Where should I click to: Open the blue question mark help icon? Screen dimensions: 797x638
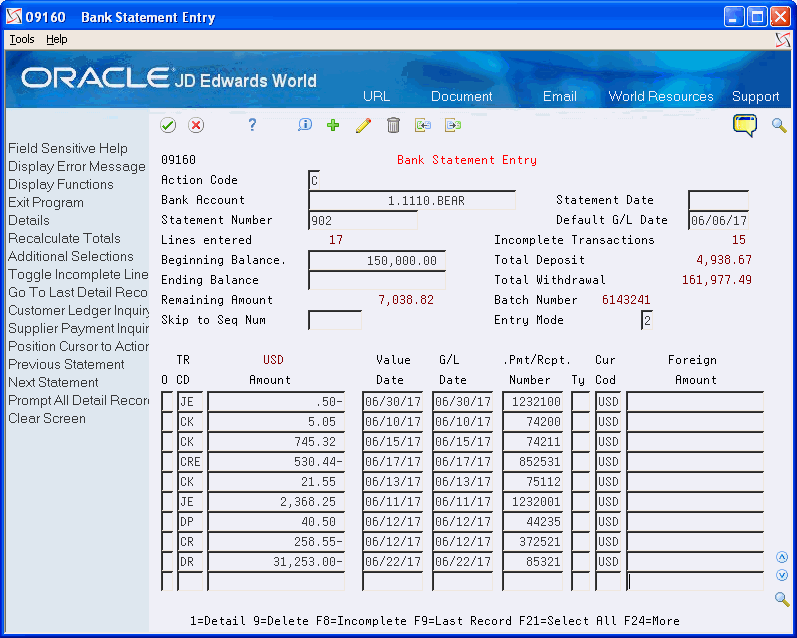point(252,125)
